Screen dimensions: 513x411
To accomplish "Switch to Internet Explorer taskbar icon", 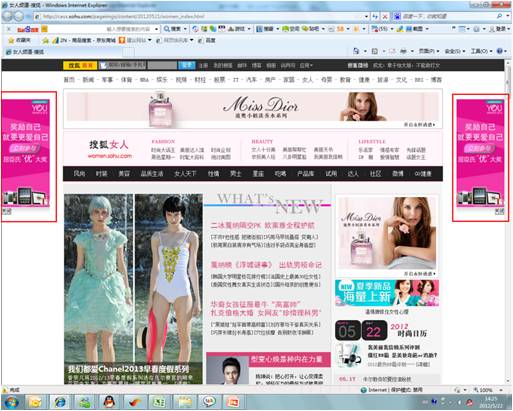I will 60,402.
